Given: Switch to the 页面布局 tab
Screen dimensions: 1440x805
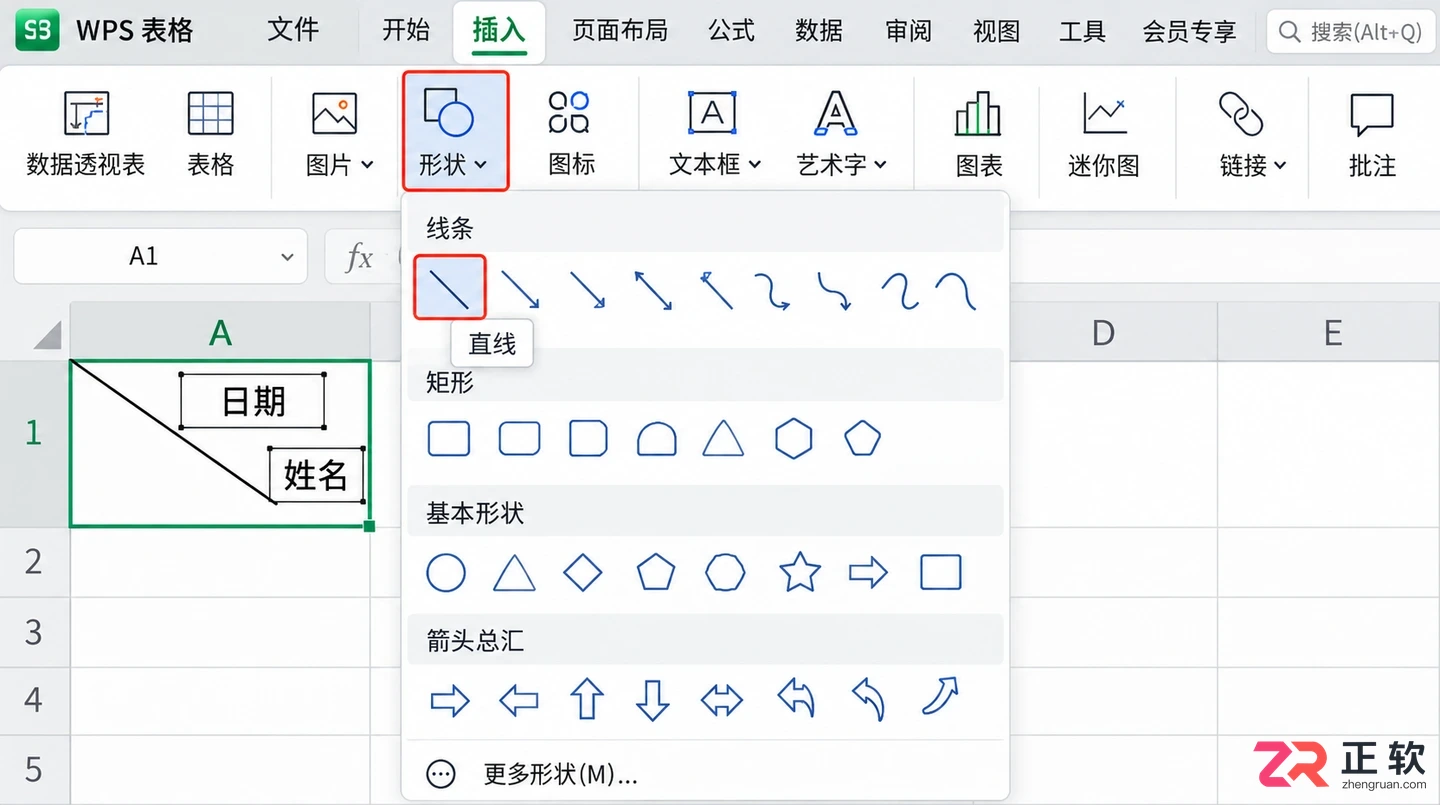Looking at the screenshot, I should [620, 31].
